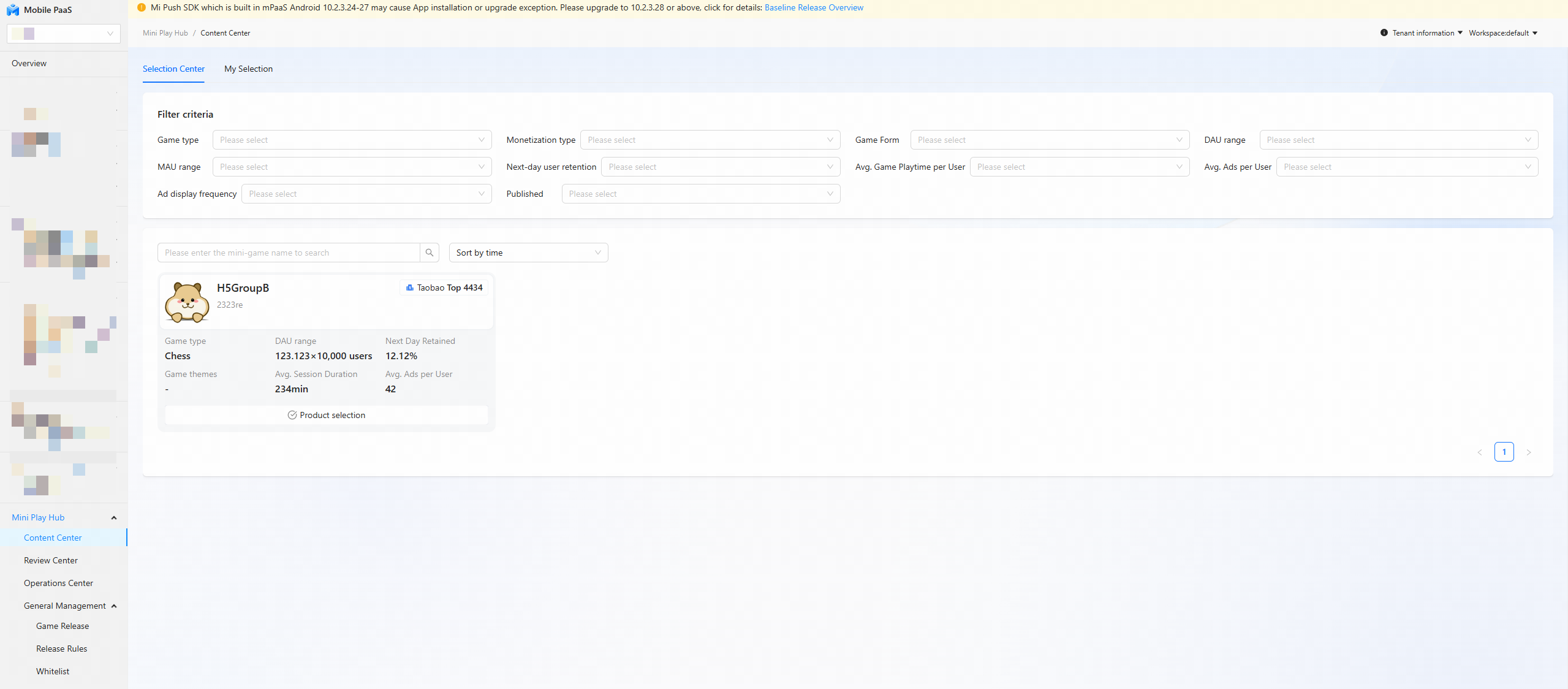
Task: Select page 1 in pagination
Action: (x=1504, y=452)
